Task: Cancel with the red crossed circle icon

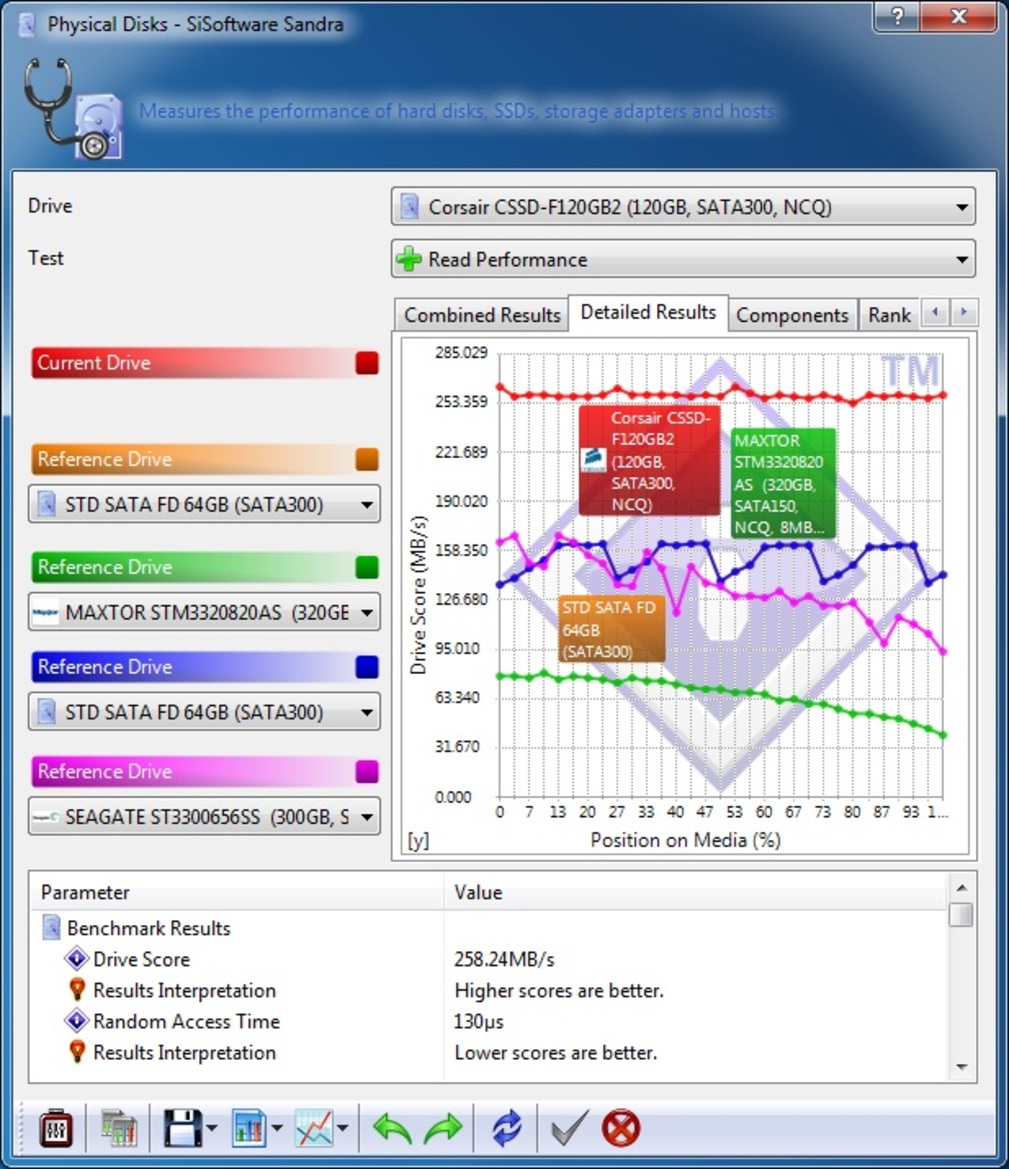Action: 621,1129
